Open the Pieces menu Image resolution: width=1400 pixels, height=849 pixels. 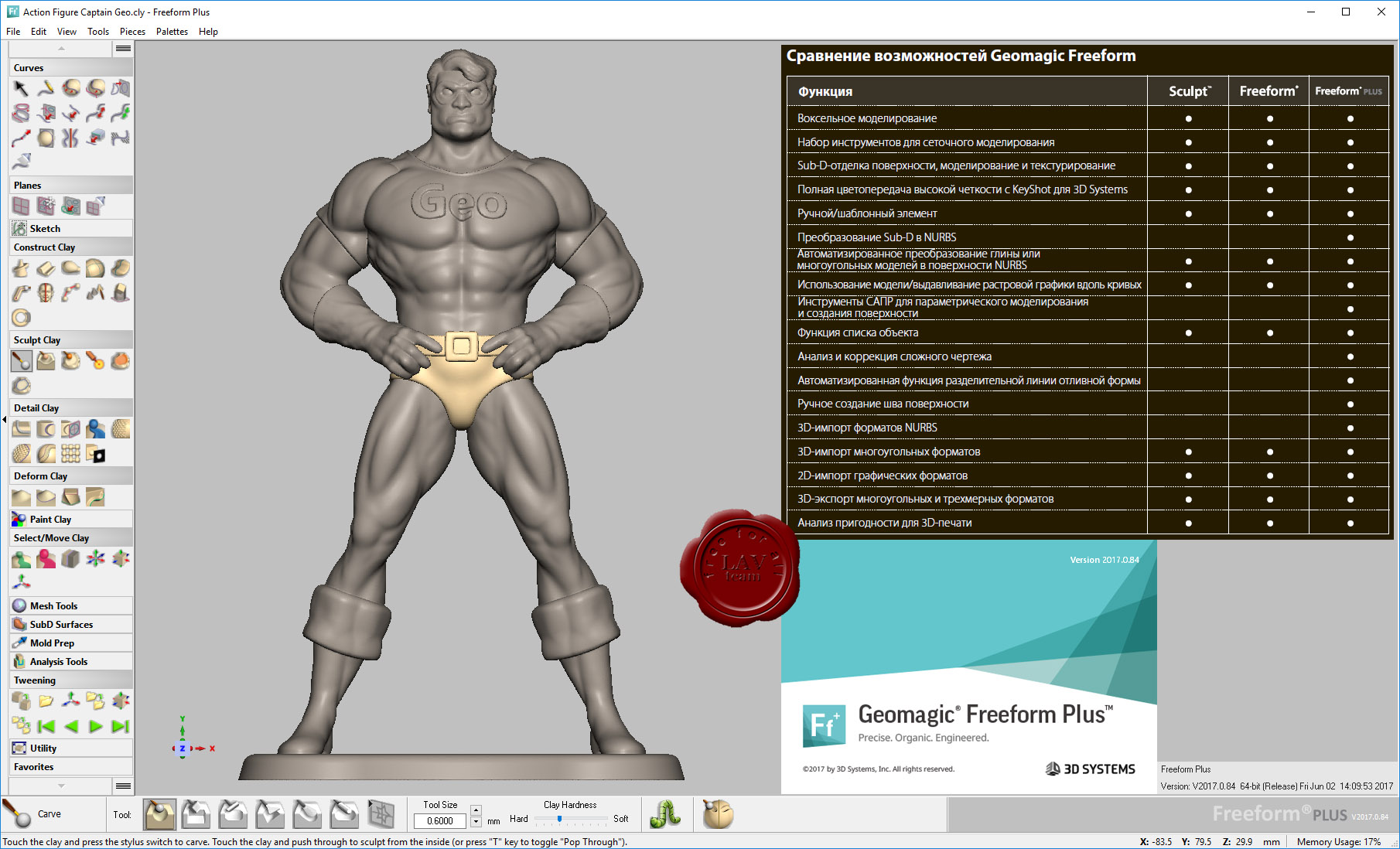click(132, 32)
